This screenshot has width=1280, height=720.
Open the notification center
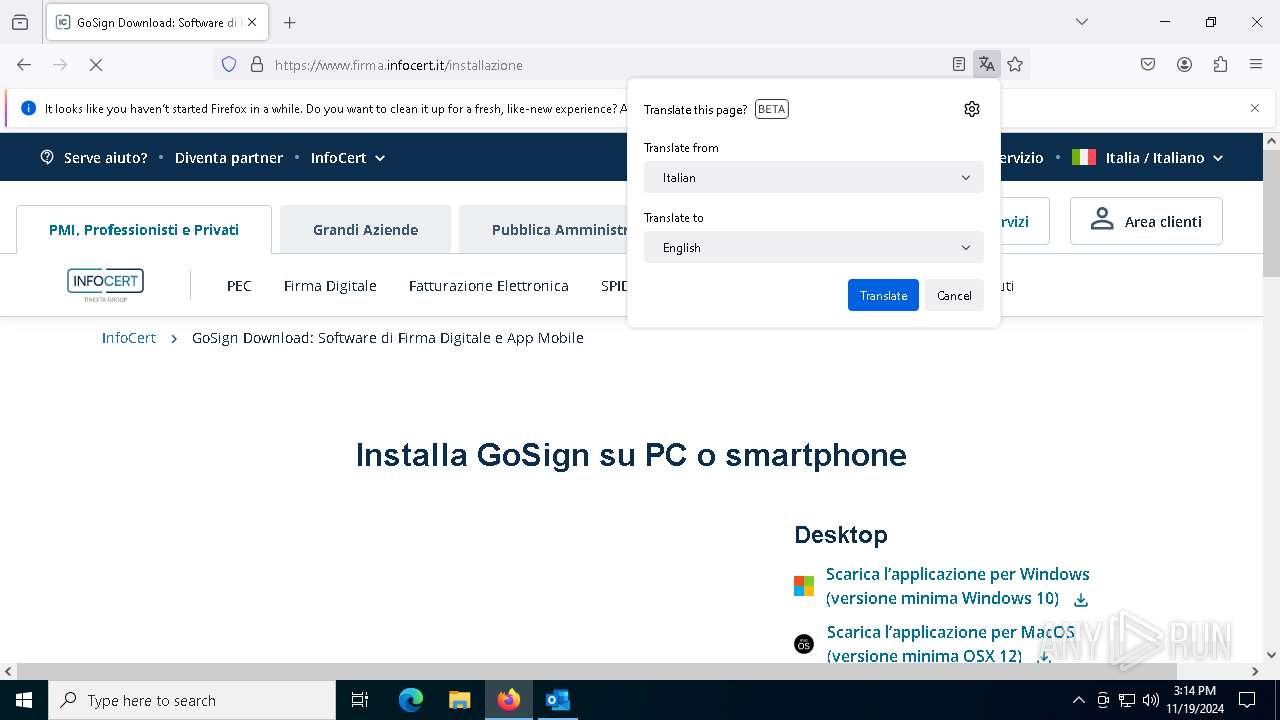(x=1247, y=700)
